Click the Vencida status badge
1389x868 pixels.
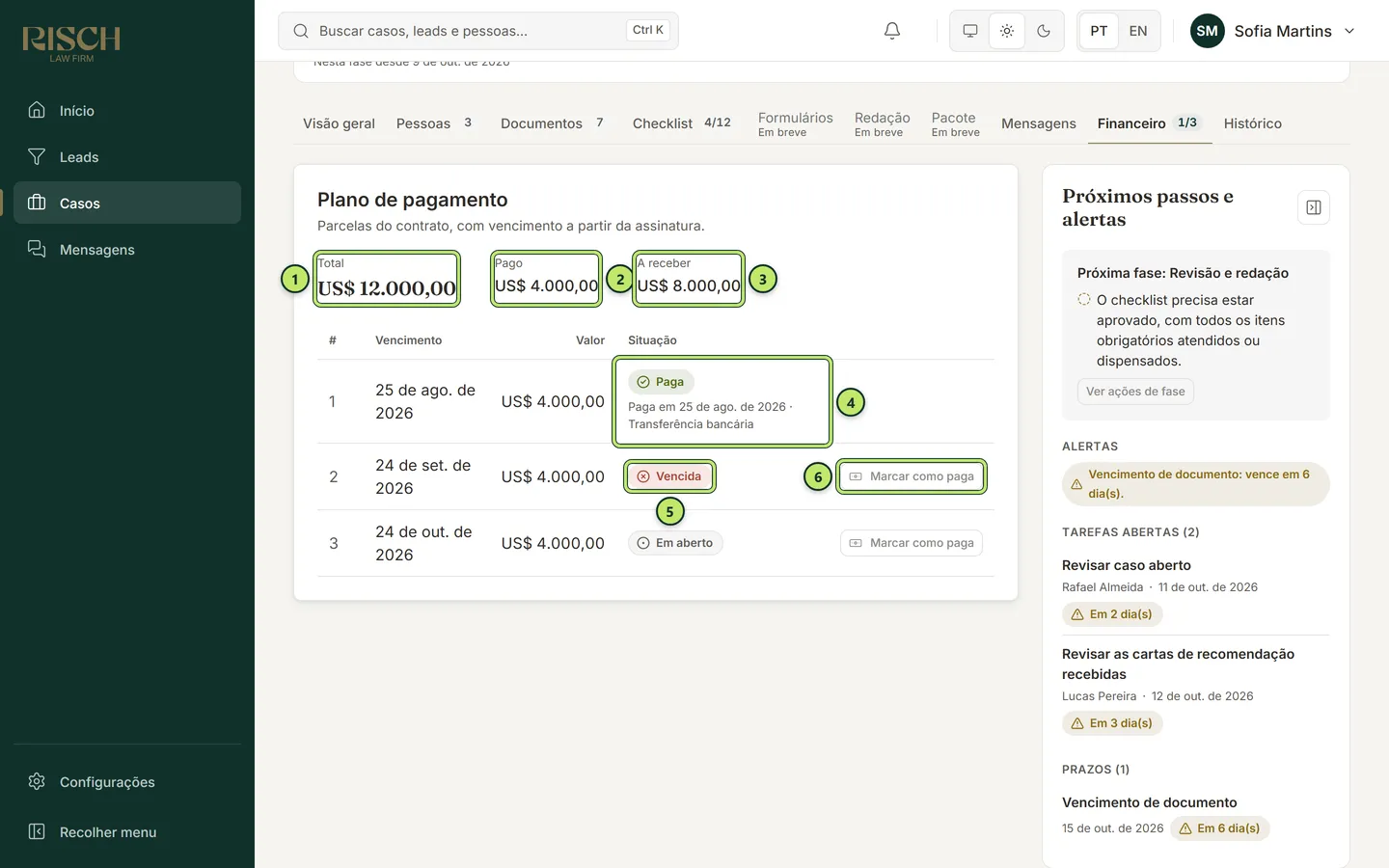click(669, 476)
